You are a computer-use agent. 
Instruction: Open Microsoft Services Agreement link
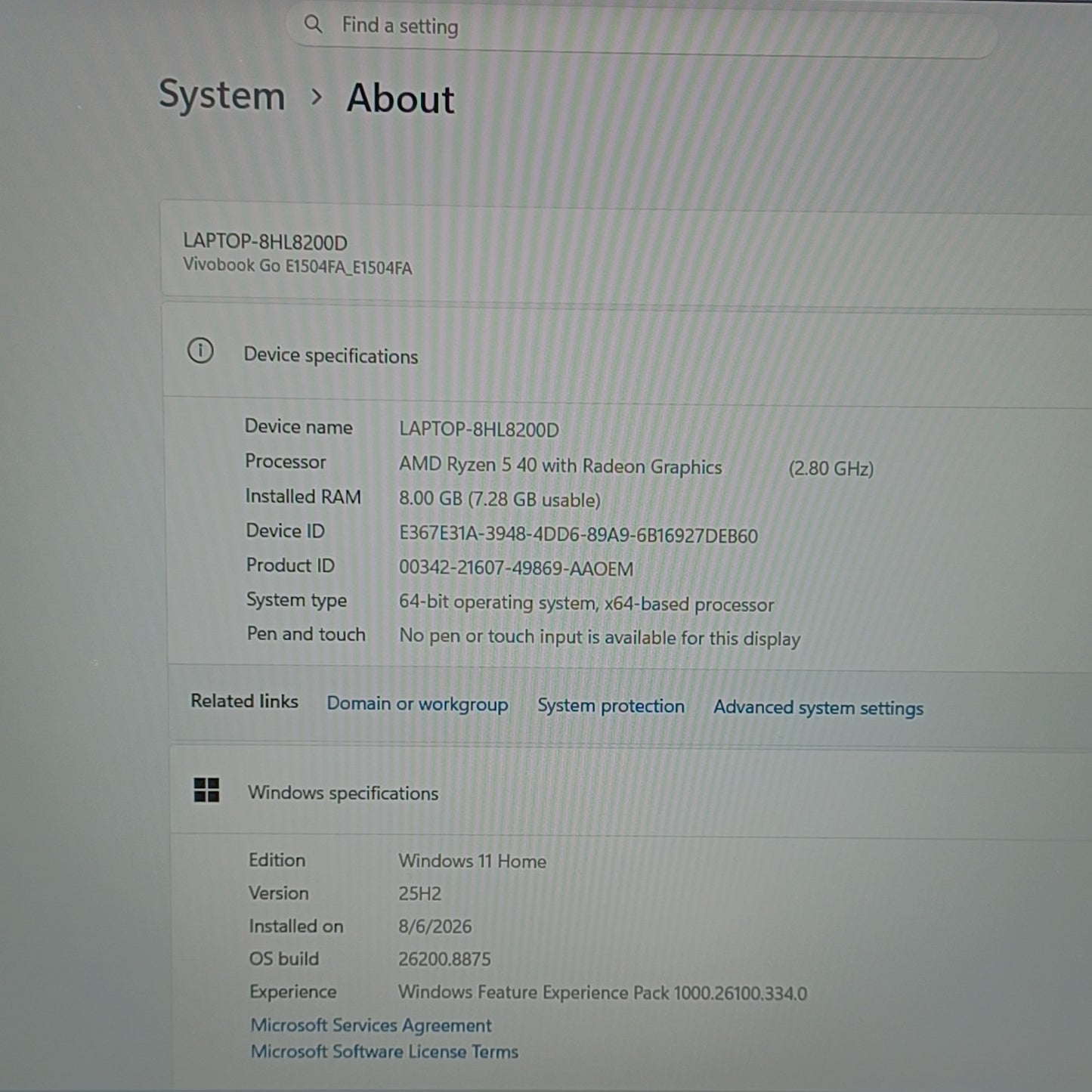(x=371, y=1025)
